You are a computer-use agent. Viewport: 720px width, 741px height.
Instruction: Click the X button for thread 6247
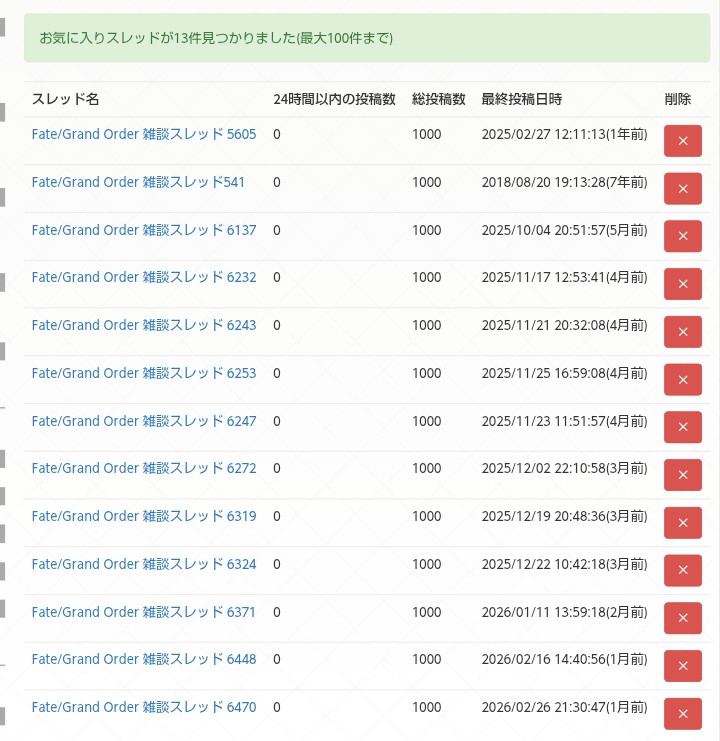(x=682, y=427)
